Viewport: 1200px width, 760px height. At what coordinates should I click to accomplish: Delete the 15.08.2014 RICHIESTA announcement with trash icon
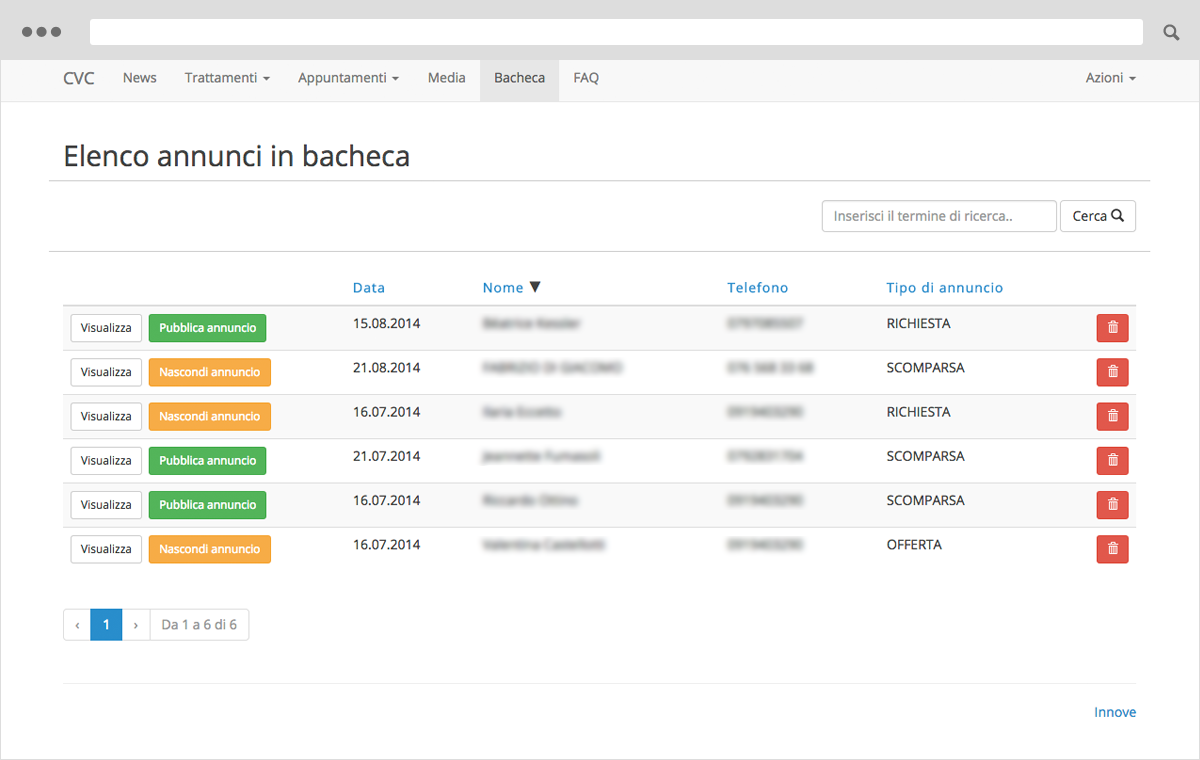point(1112,328)
